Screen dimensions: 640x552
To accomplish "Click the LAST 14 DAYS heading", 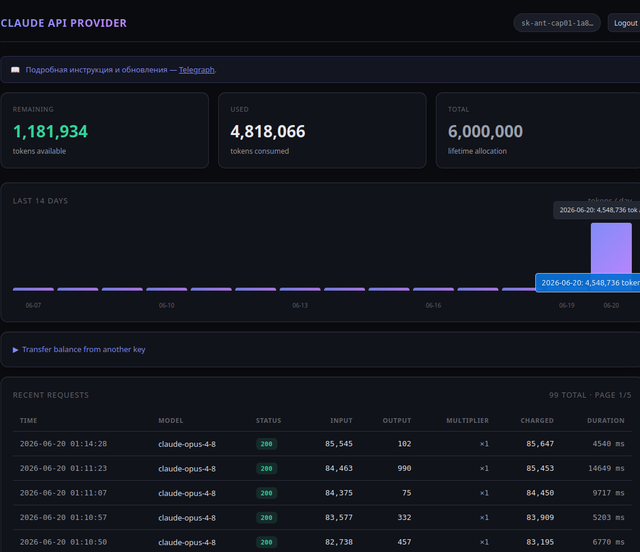I will point(40,201).
